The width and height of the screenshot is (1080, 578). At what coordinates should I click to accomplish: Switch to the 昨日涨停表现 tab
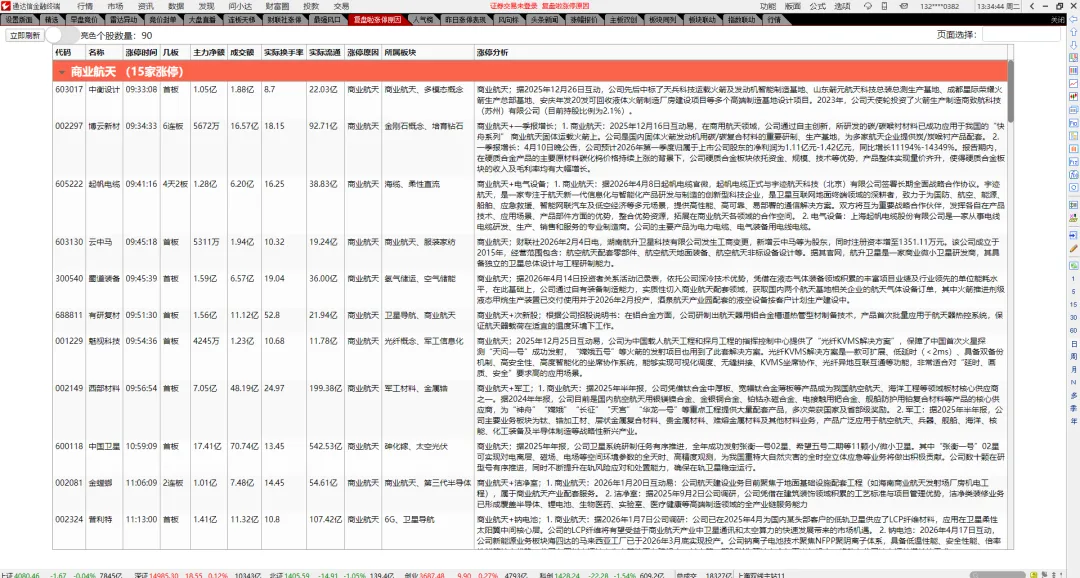pos(465,20)
